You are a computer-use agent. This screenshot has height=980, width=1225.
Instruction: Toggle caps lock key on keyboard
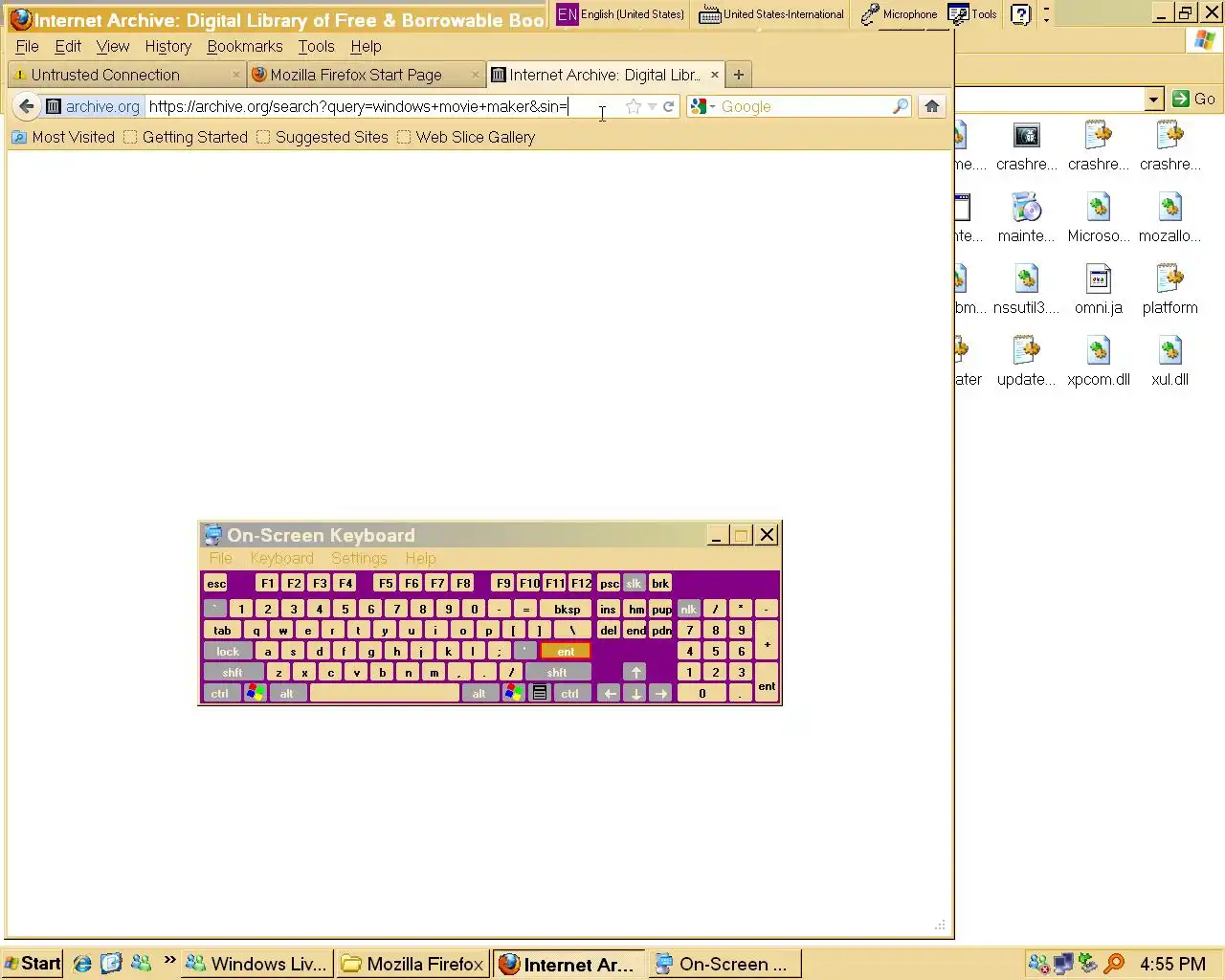(x=228, y=651)
